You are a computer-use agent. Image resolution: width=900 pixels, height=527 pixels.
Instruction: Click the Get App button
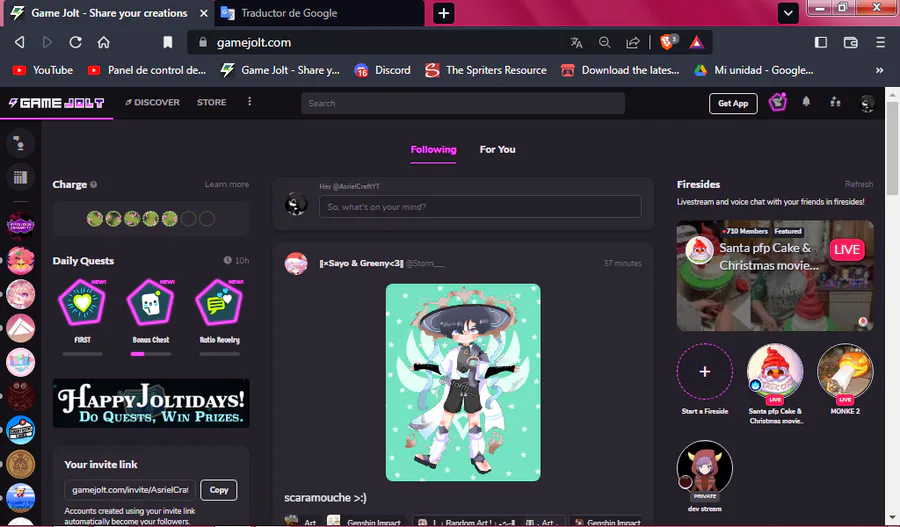click(x=733, y=103)
